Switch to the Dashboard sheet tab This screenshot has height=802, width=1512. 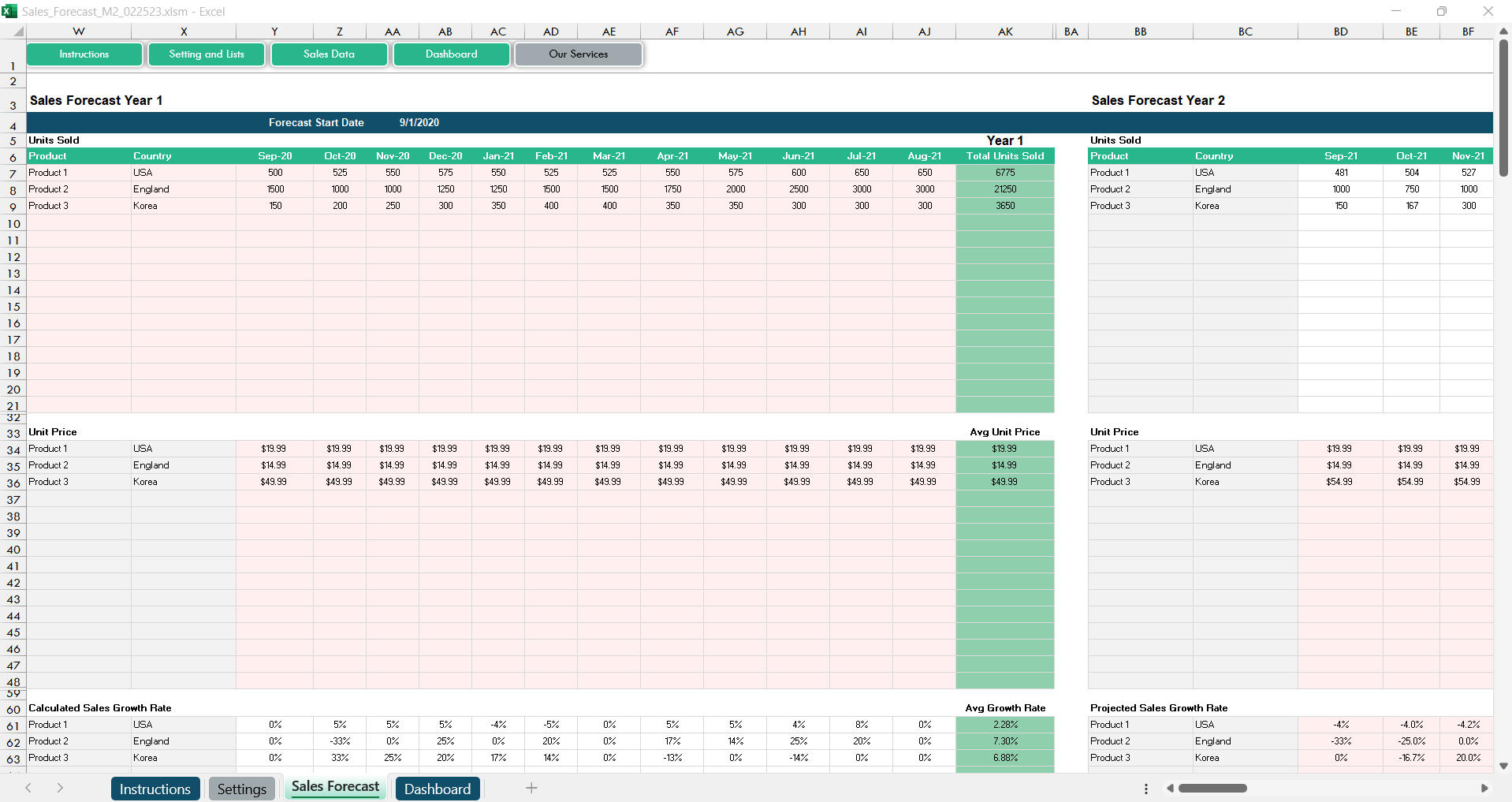tap(437, 789)
